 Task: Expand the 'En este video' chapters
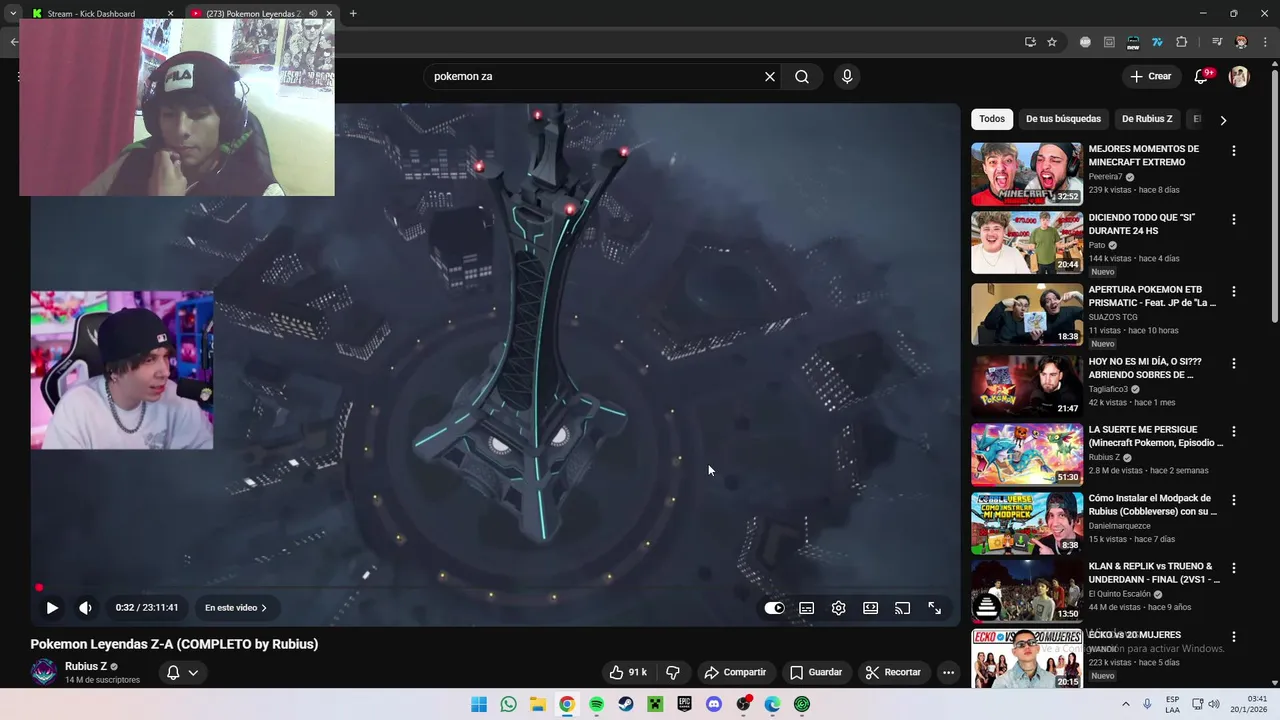[236, 608]
